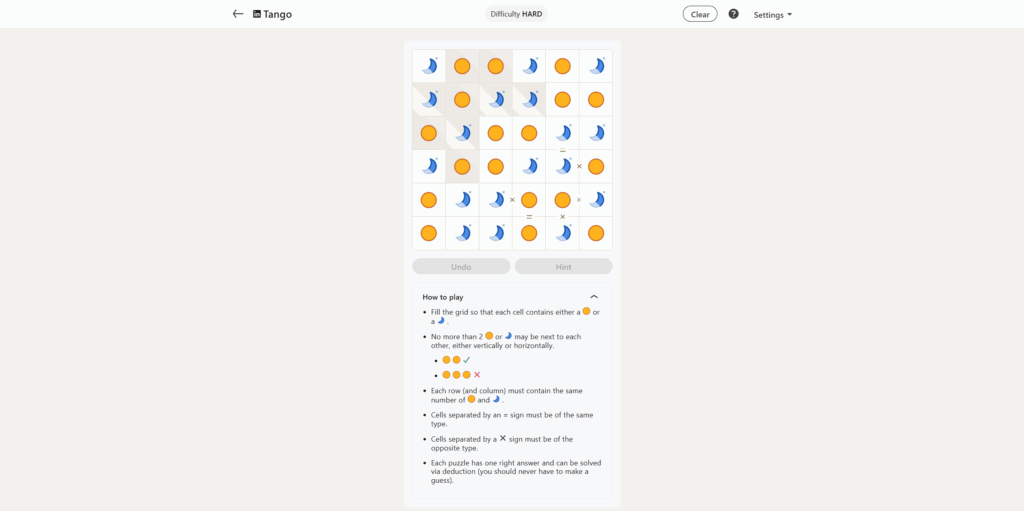Image resolution: width=1024 pixels, height=511 pixels.
Task: Toggle the cell in row two, column three
Action: click(495, 99)
